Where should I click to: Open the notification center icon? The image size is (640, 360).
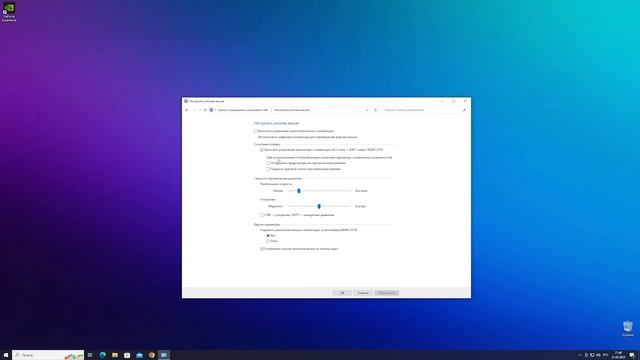click(x=632, y=355)
